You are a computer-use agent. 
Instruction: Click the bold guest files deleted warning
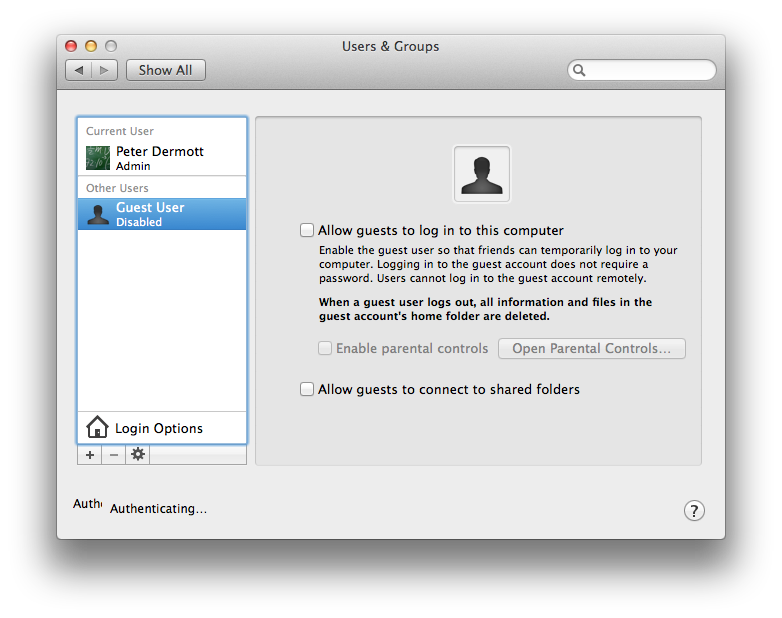(x=485, y=309)
